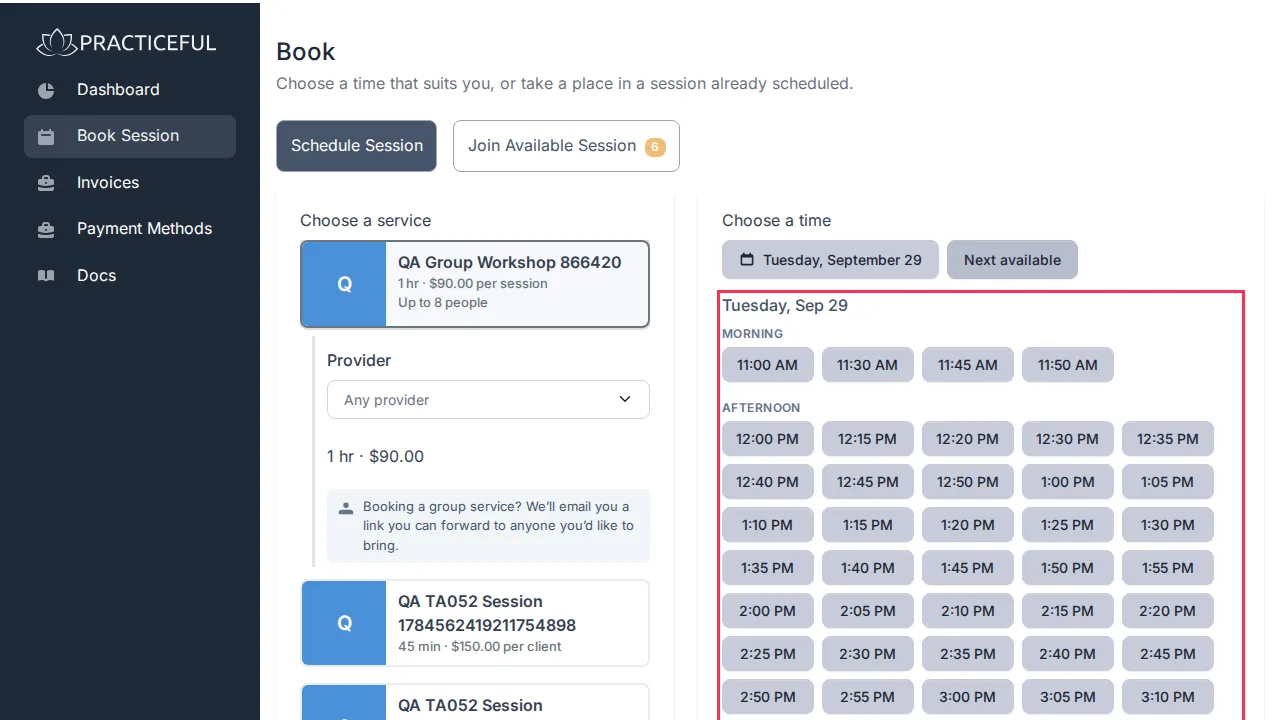The image size is (1280, 720).
Task: Open Dashboard in the sidebar
Action: coord(130,90)
